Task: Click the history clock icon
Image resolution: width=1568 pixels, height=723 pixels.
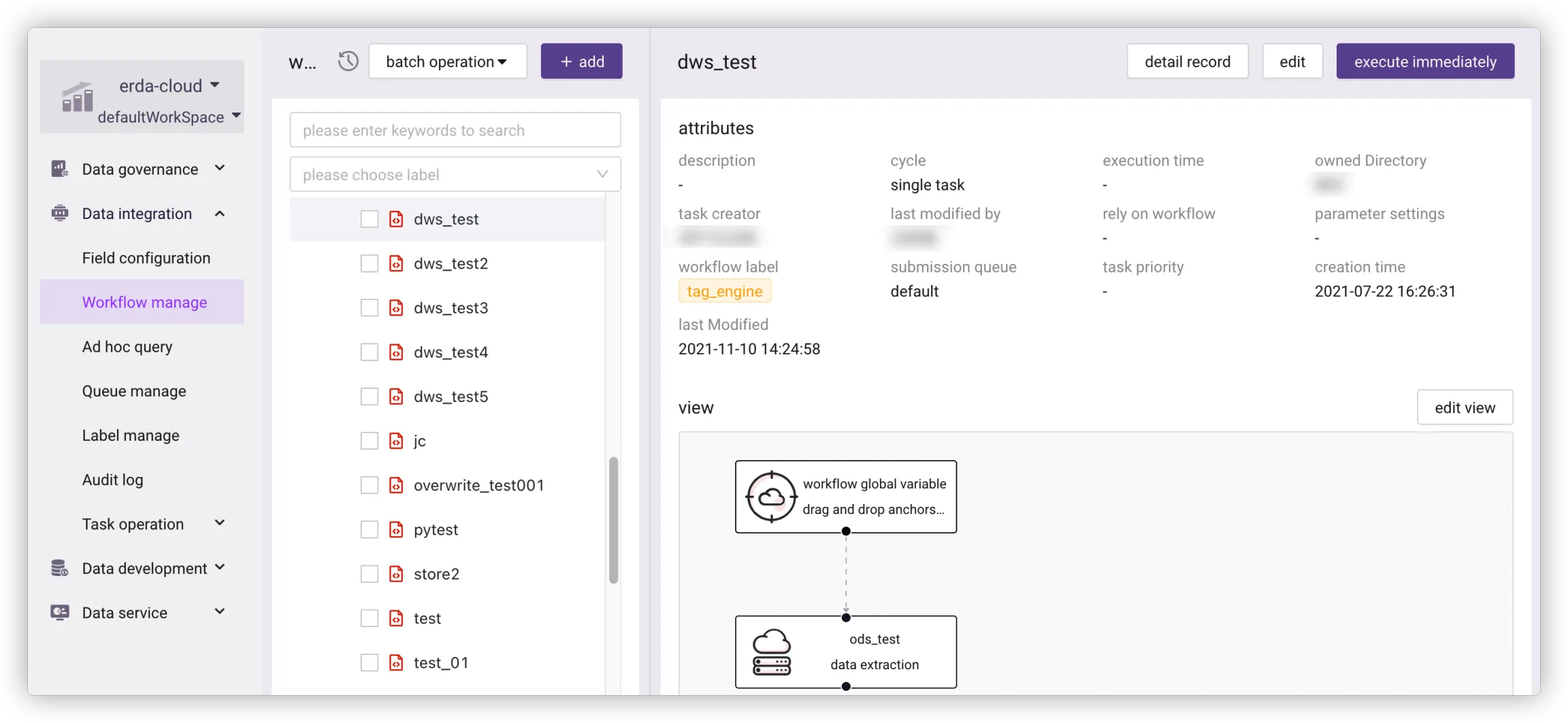Action: pyautogui.click(x=348, y=61)
